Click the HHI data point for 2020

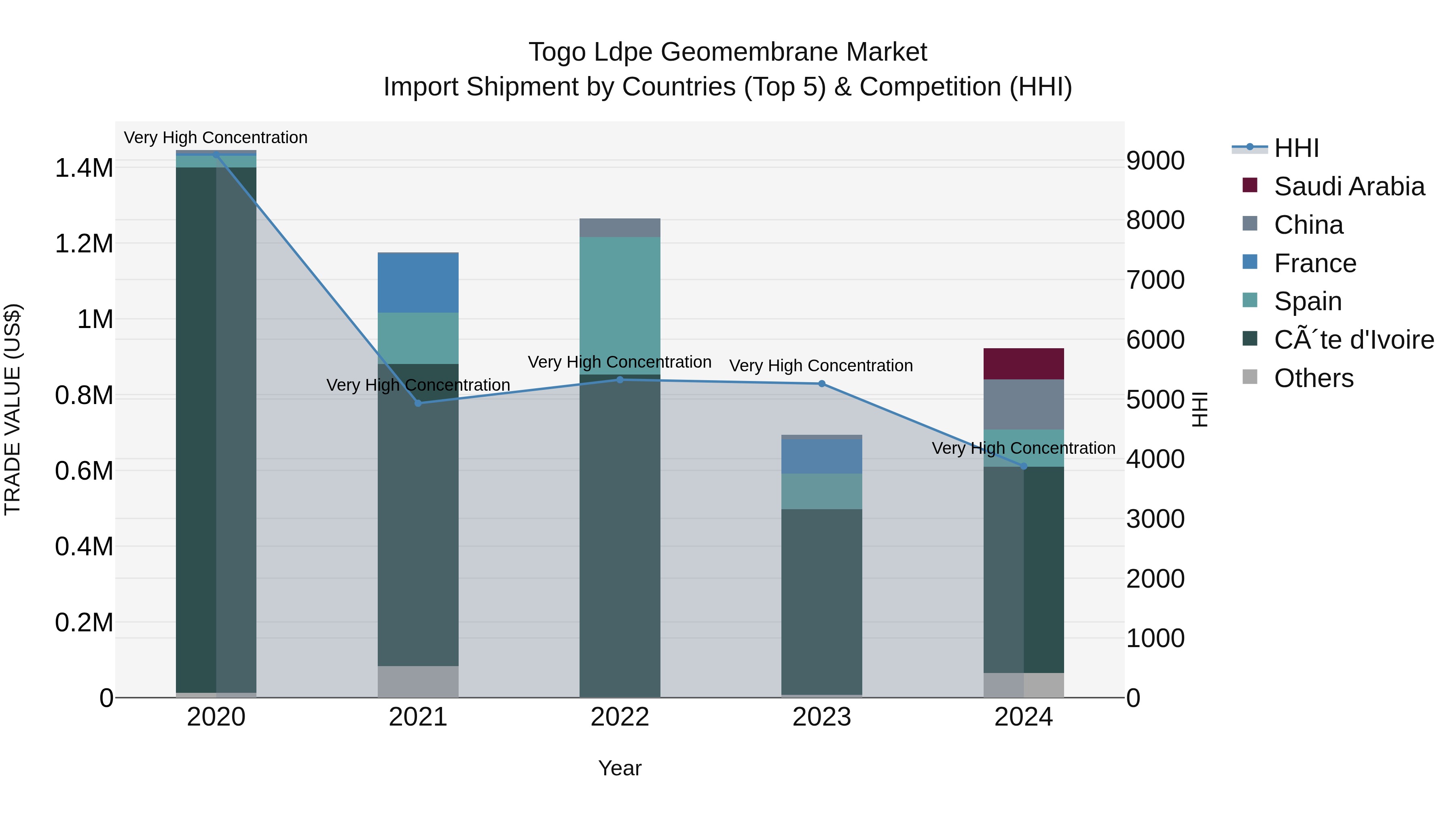click(216, 154)
